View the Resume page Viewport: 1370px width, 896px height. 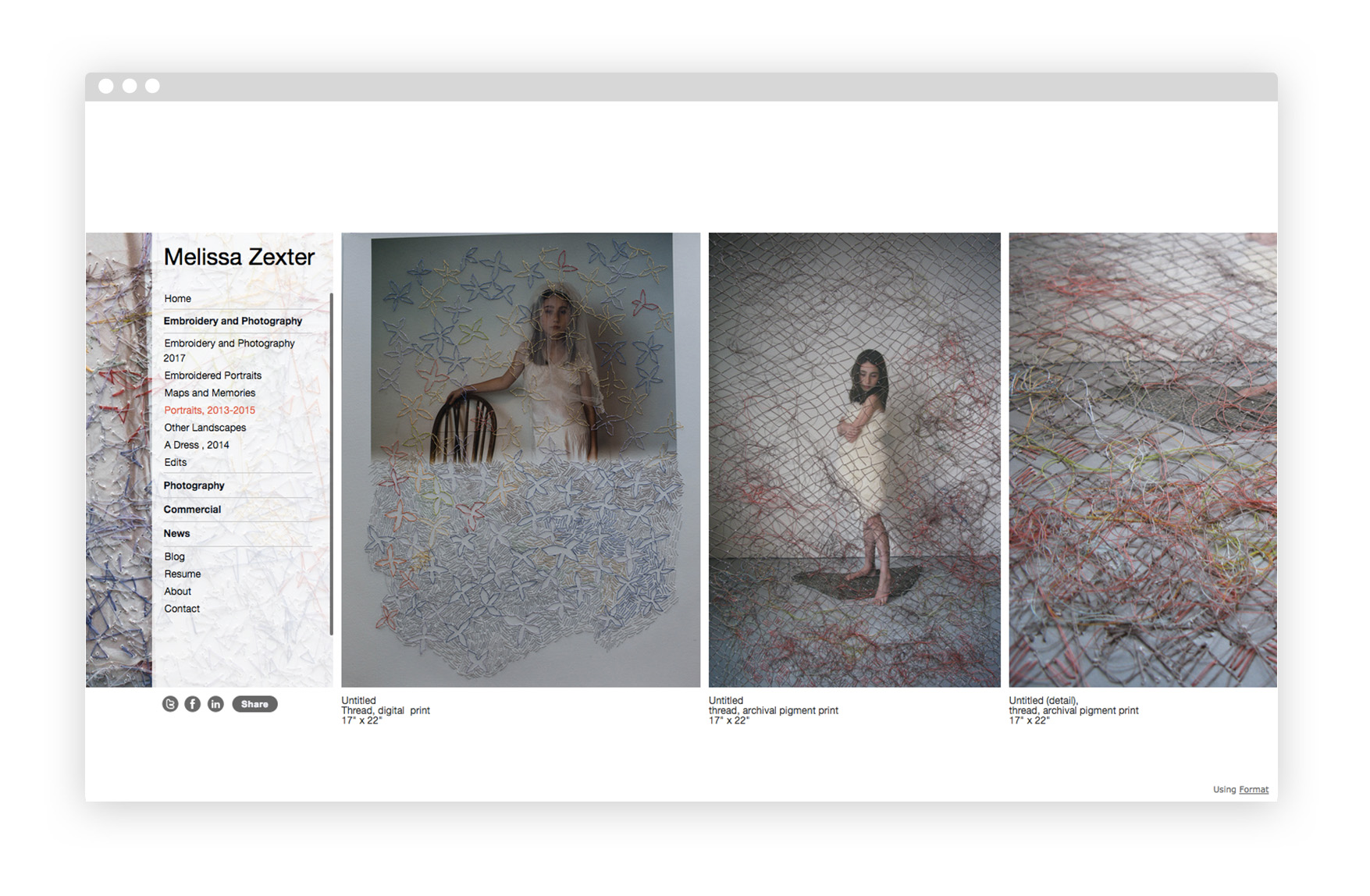click(x=182, y=574)
